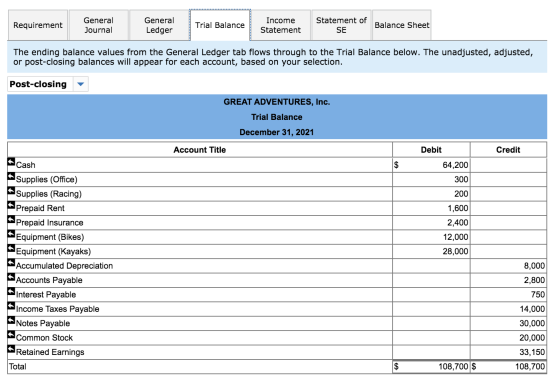Open the Post-closing dropdown arrow
Viewport: 560px width, 387px height.
[x=81, y=84]
